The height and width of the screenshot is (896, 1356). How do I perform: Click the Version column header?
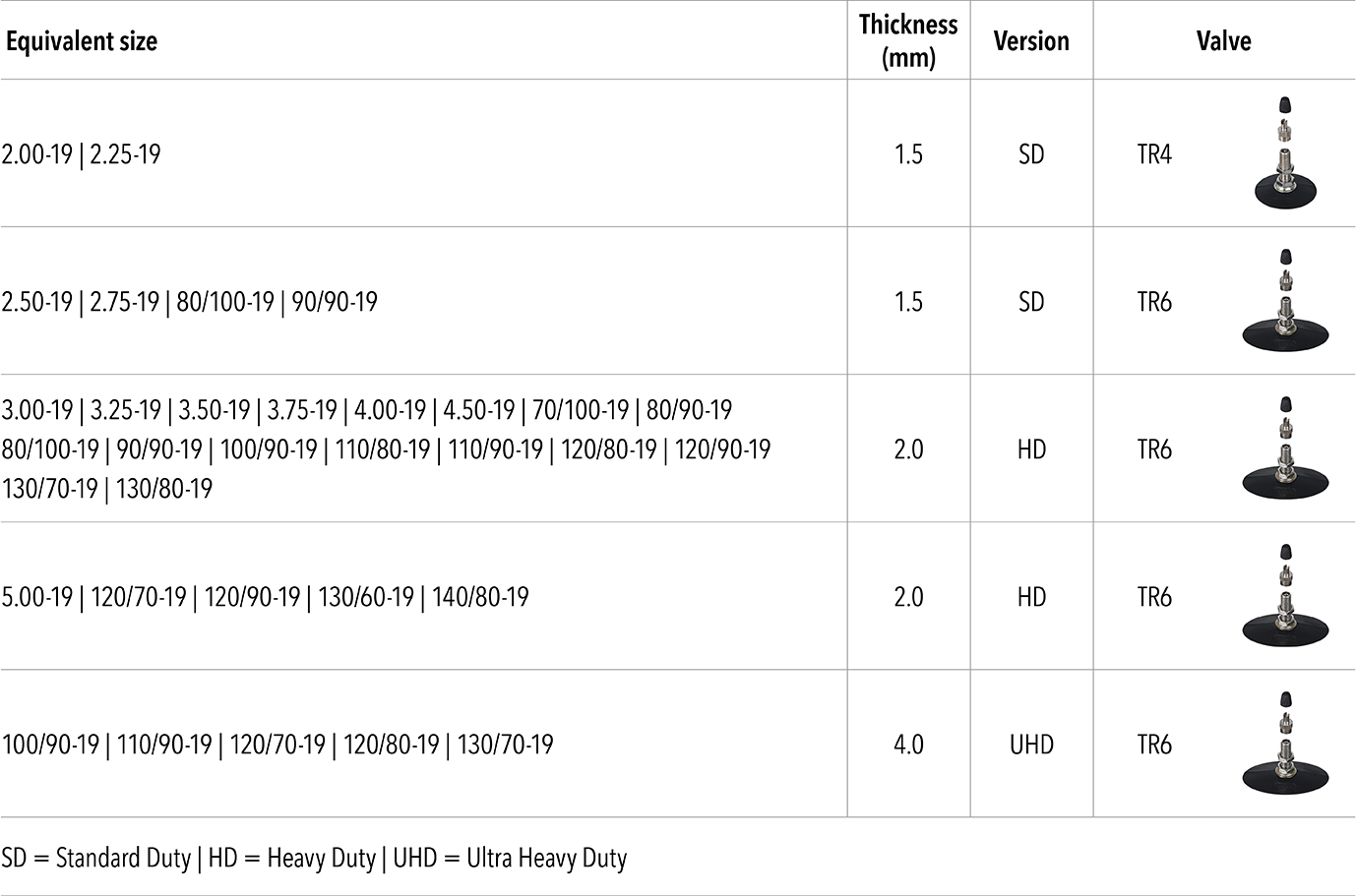pyautogui.click(x=1031, y=41)
